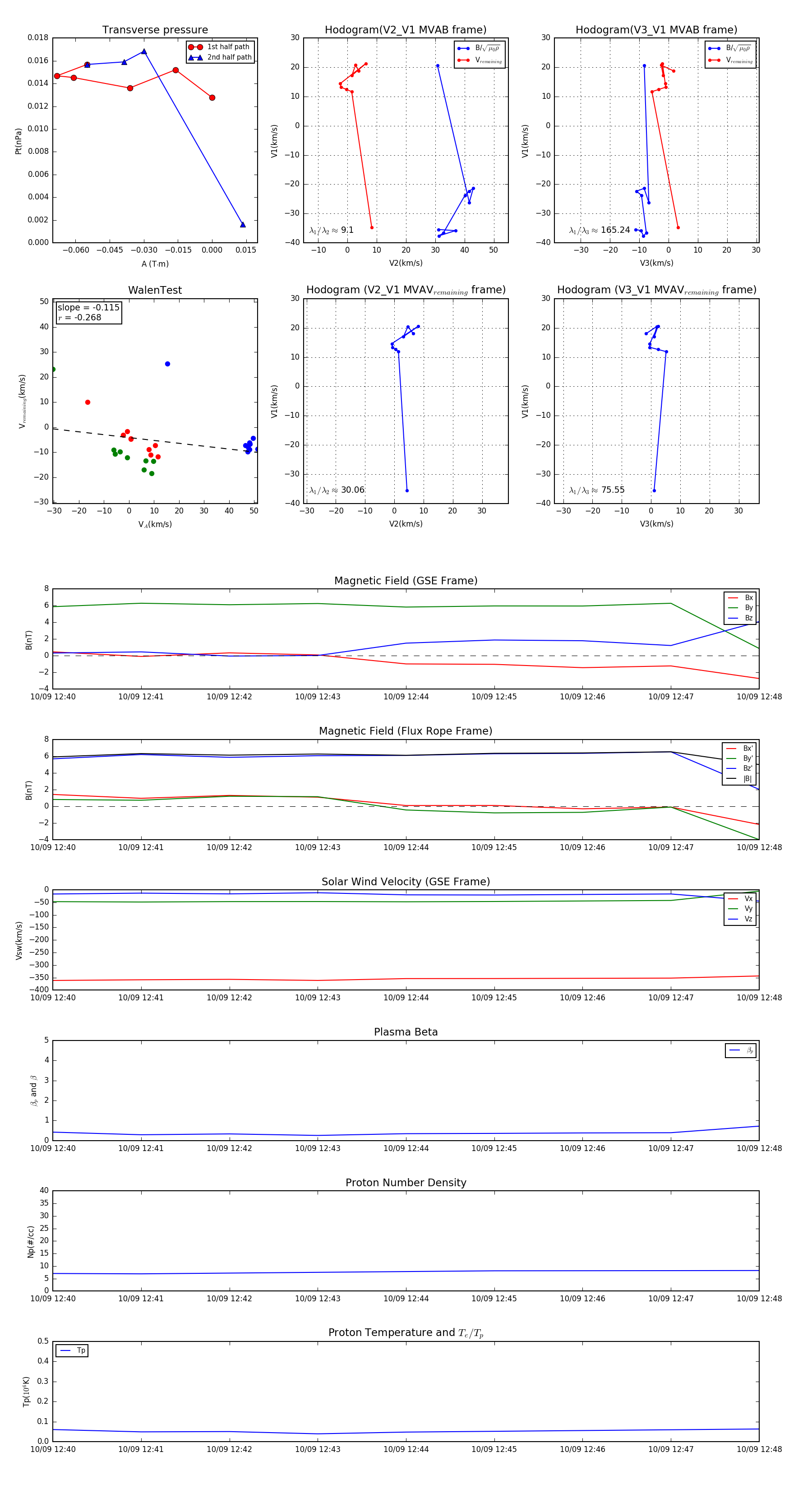Select the Vz legend entry in Solar Wind panel

tap(740, 919)
